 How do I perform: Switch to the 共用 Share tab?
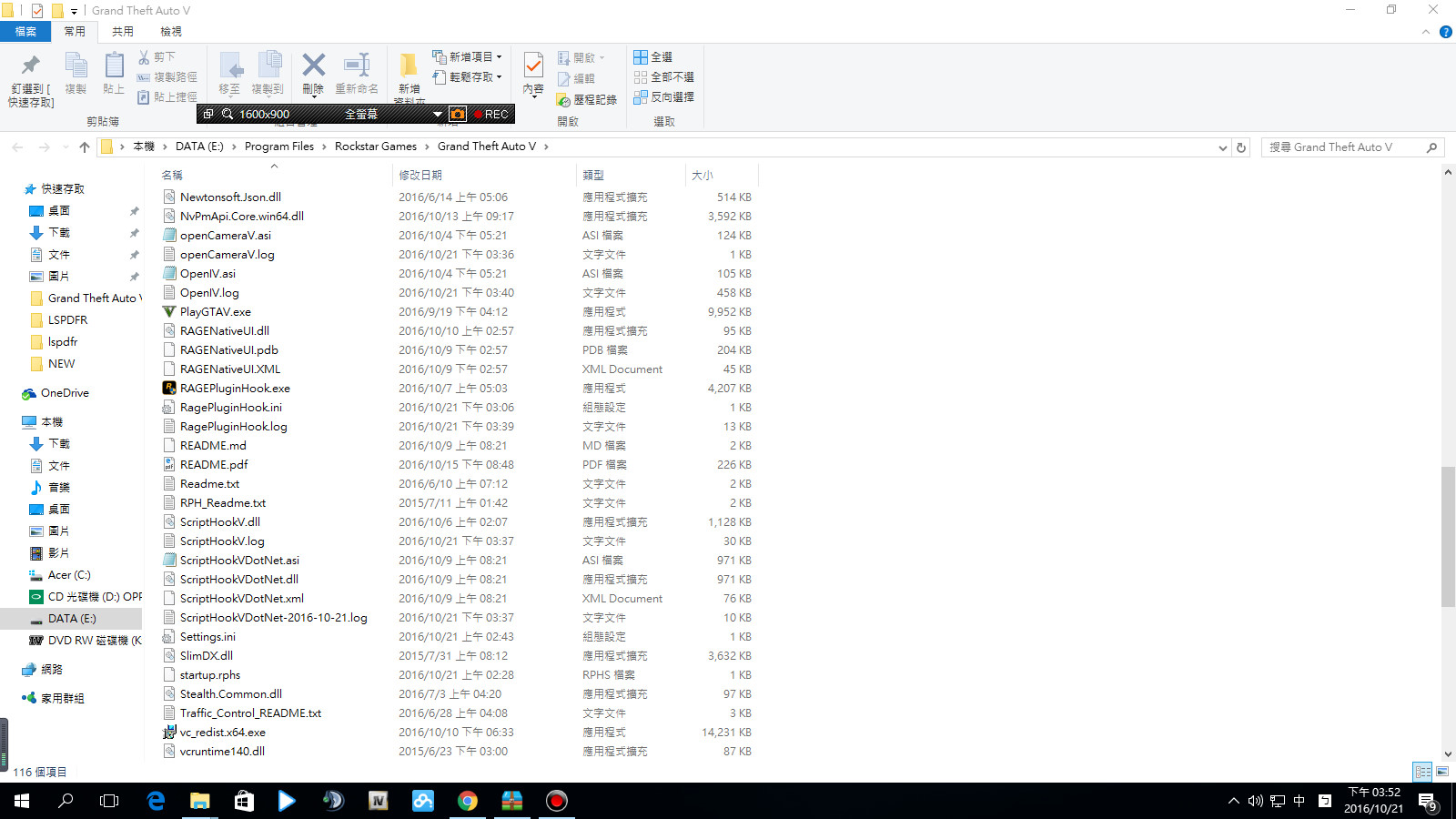[x=123, y=32]
